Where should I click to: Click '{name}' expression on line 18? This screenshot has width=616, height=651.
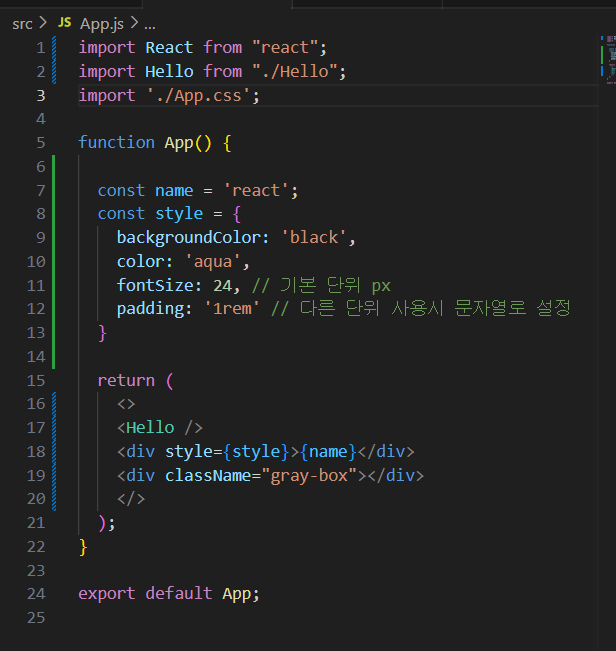pos(328,452)
